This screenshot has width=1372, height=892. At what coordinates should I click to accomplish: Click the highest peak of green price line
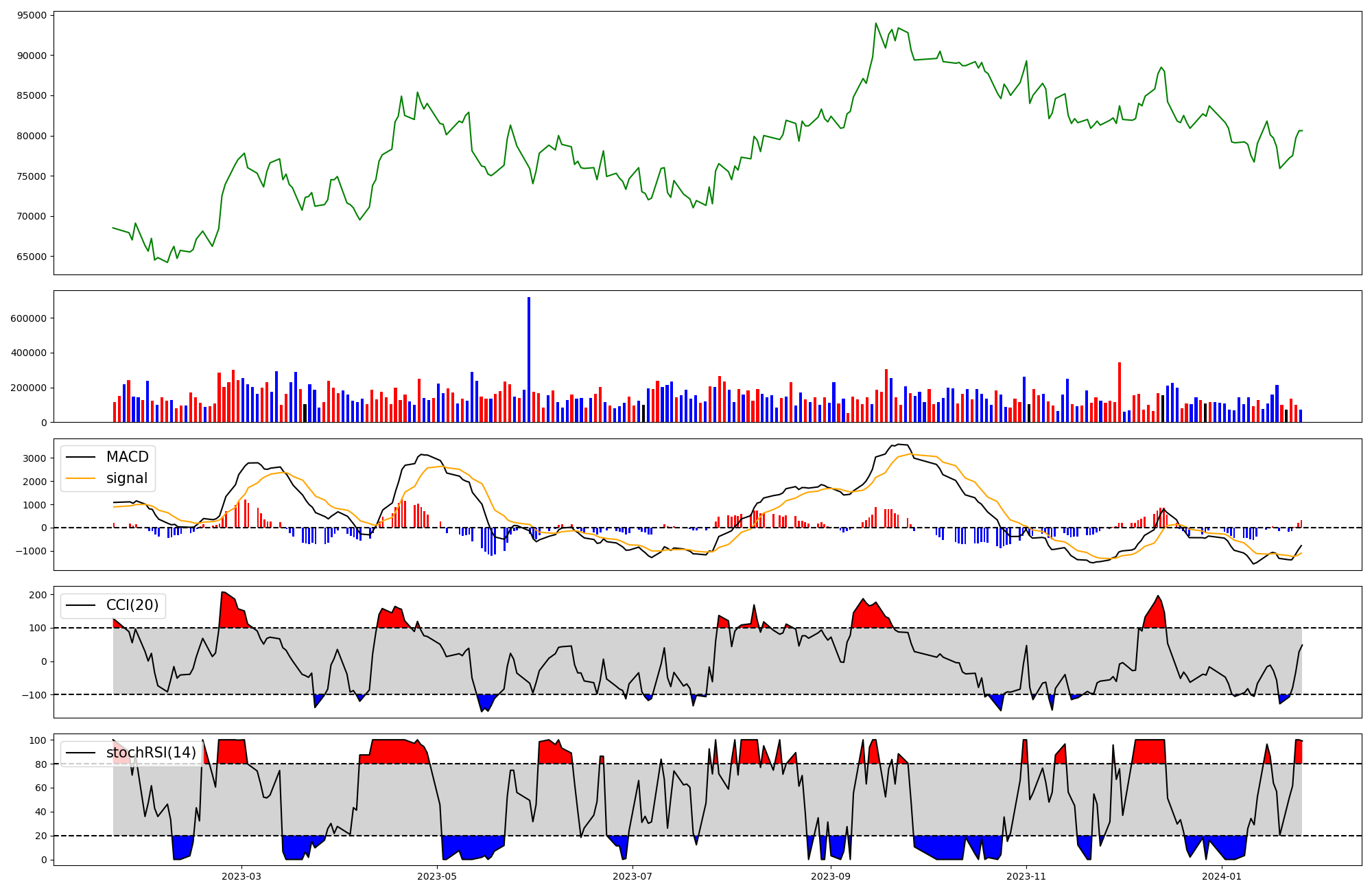tap(876, 23)
